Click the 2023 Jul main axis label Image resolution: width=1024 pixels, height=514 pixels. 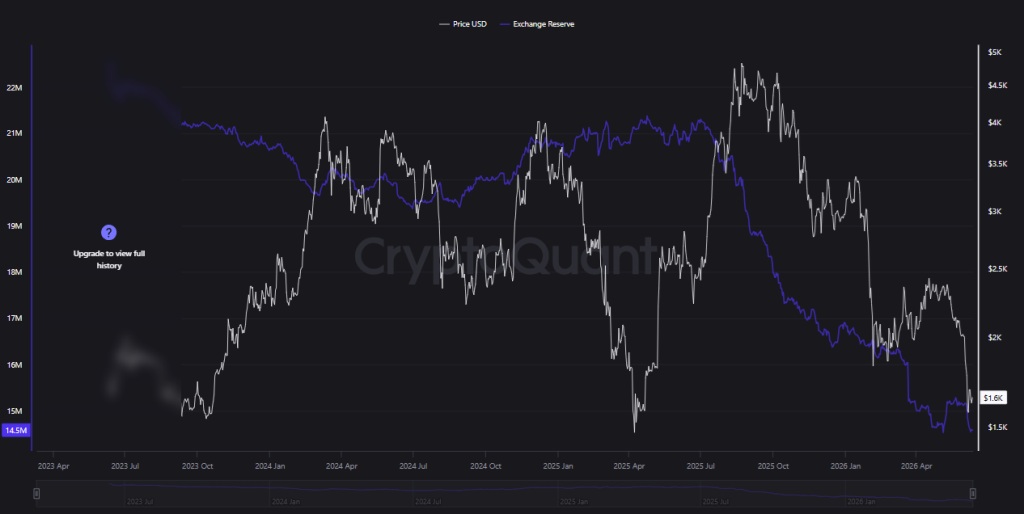click(x=125, y=466)
